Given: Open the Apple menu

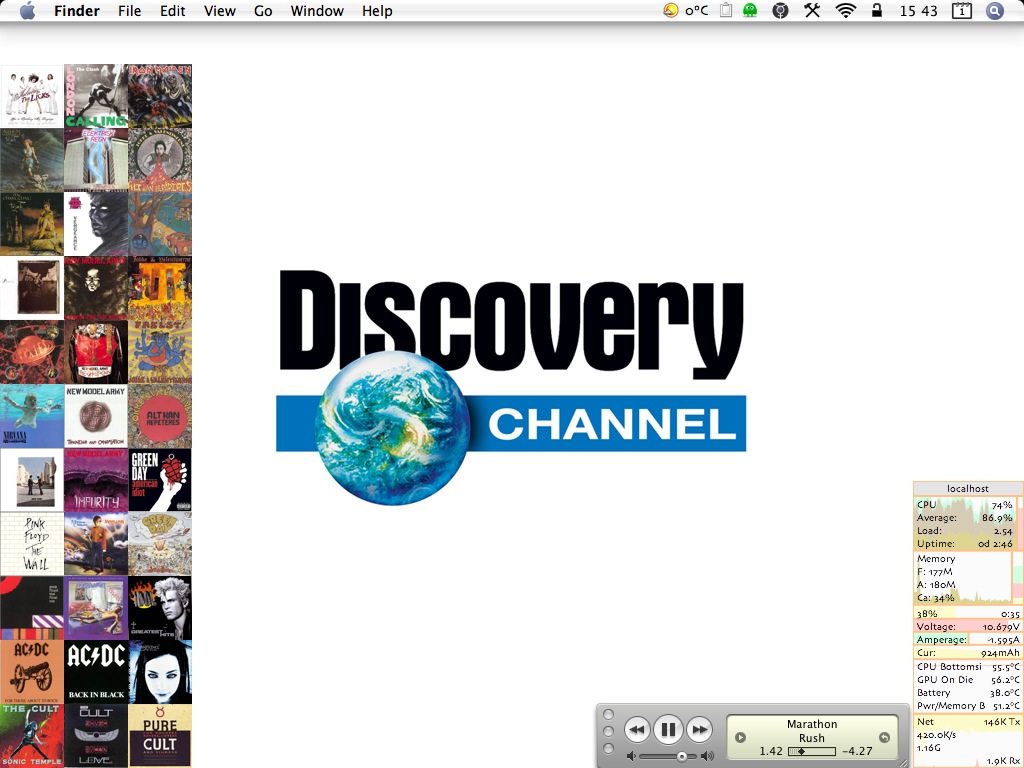Looking at the screenshot, I should [x=27, y=10].
